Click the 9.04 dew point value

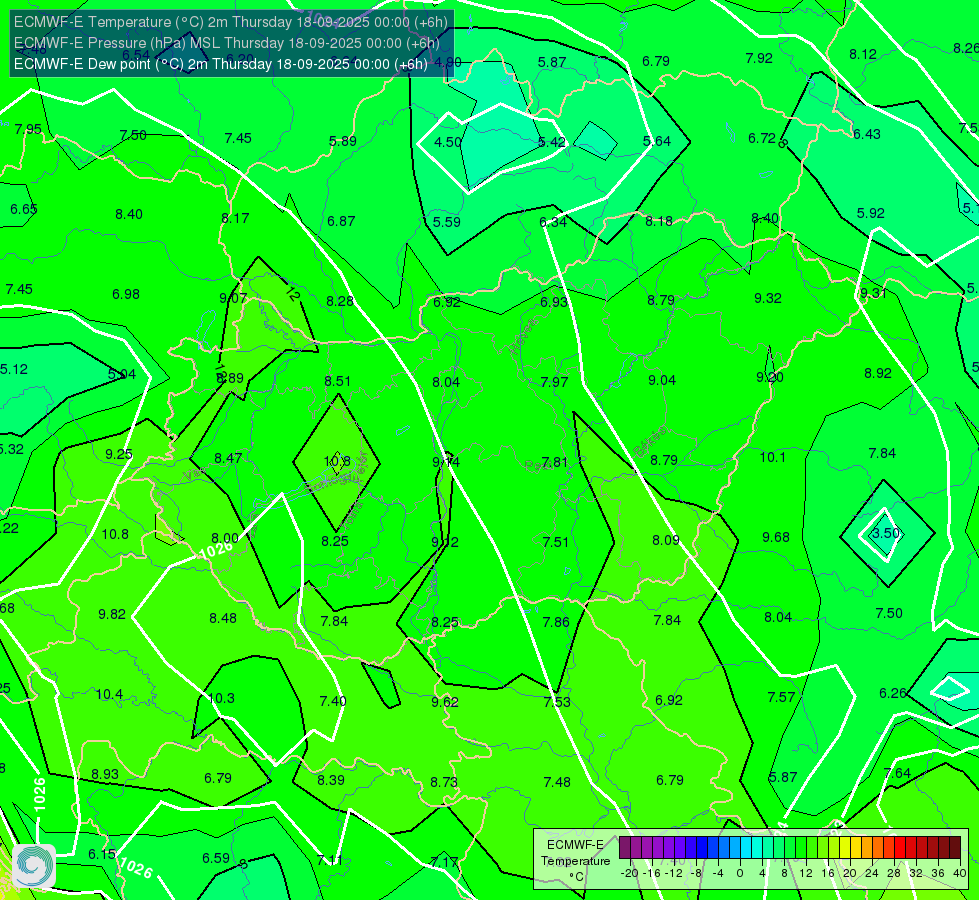click(x=662, y=380)
